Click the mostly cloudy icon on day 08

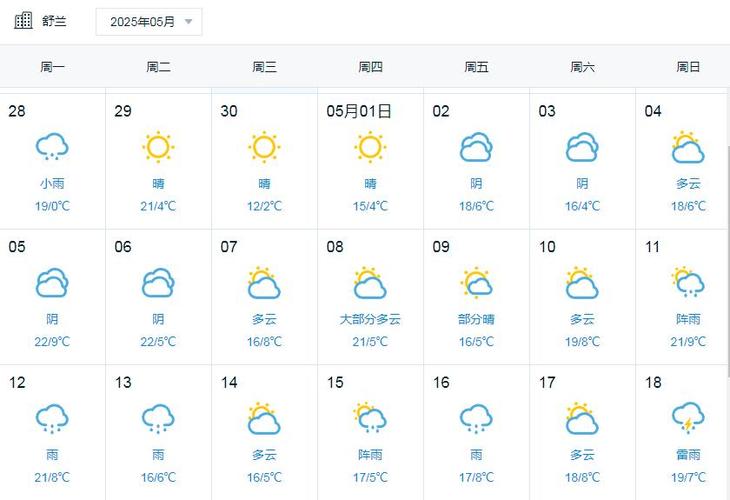click(x=371, y=283)
